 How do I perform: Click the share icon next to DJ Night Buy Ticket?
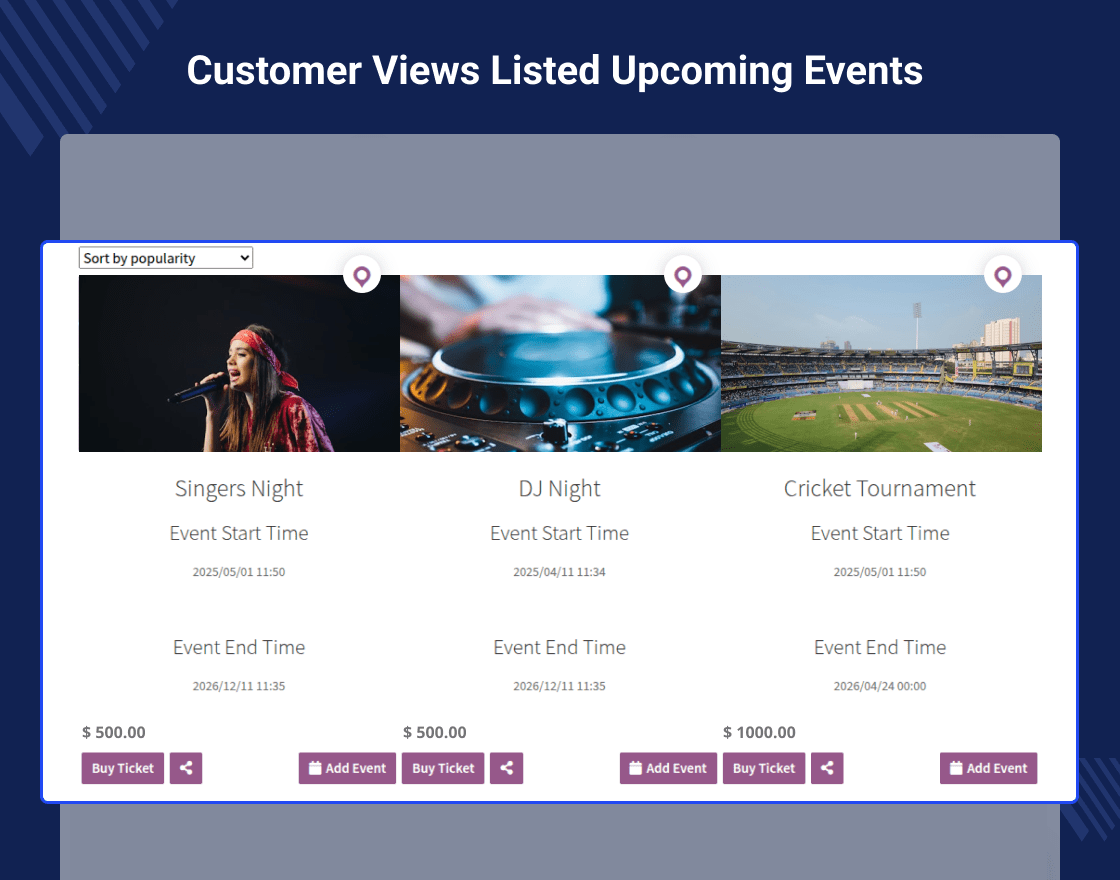coord(506,768)
